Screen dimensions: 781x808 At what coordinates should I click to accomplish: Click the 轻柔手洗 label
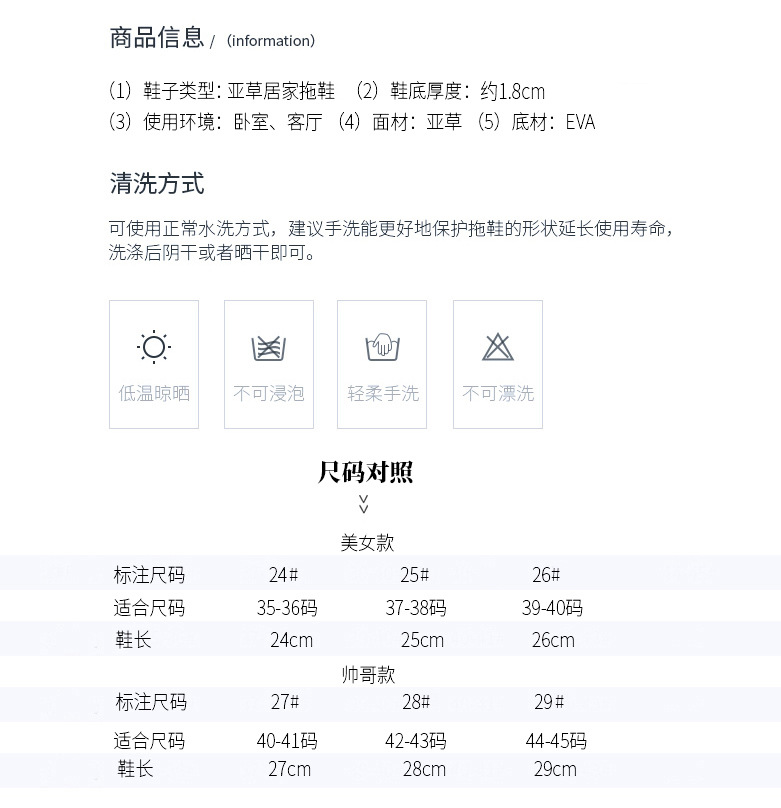(383, 393)
